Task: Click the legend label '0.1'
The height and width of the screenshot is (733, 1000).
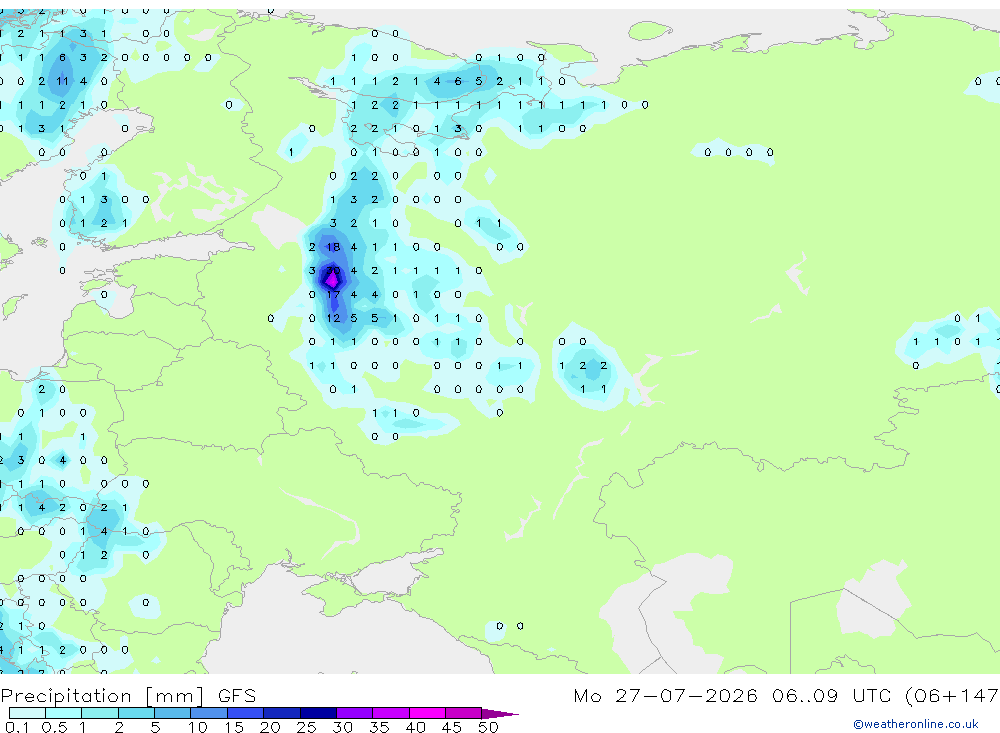Action: pyautogui.click(x=17, y=727)
